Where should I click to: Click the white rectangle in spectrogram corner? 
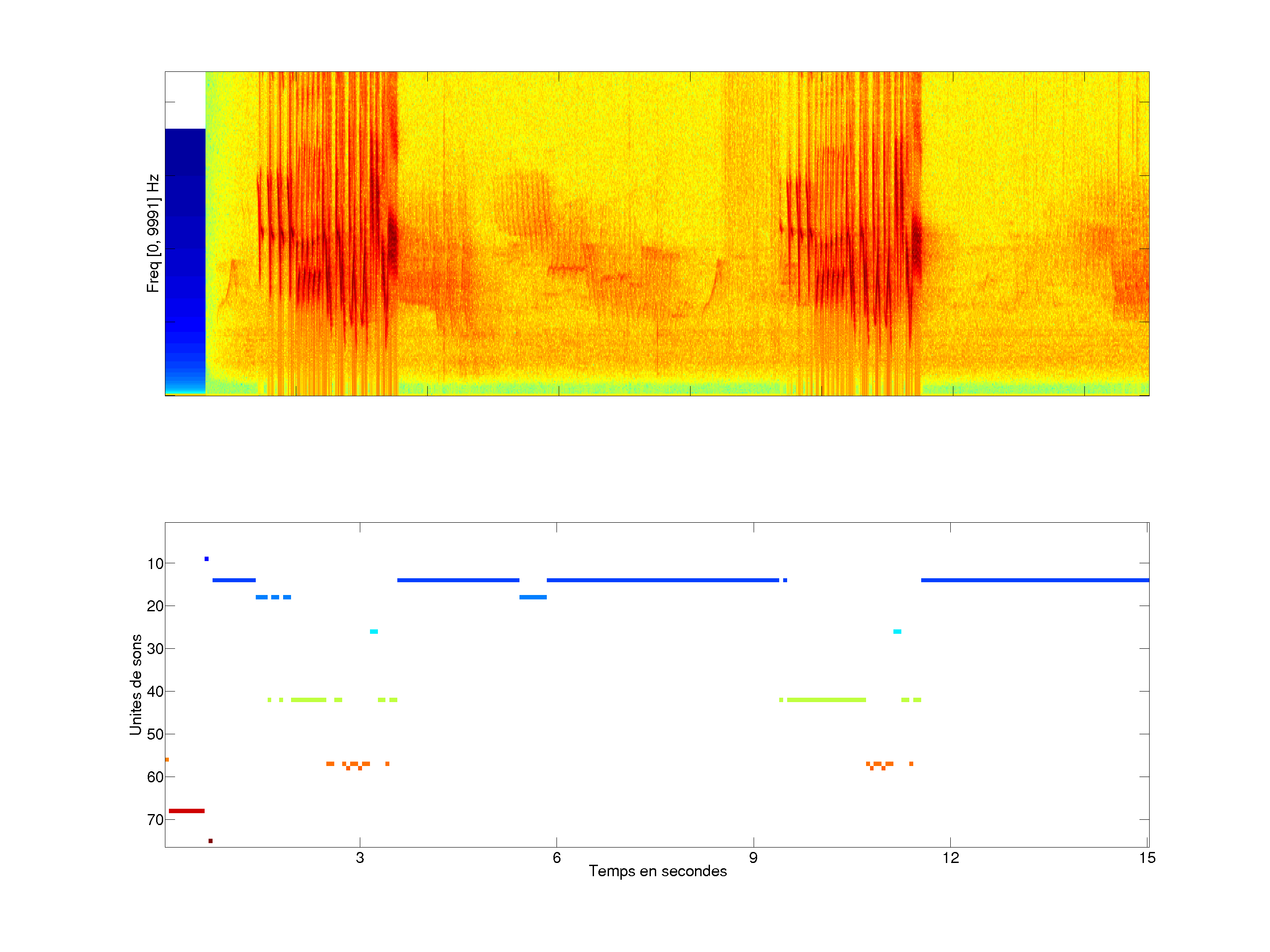(185, 100)
